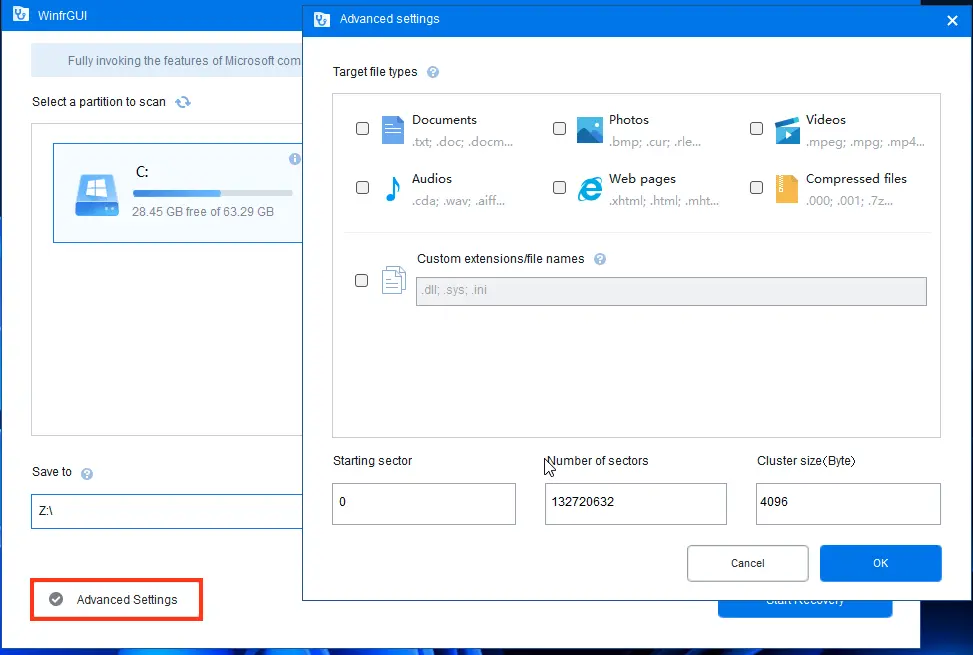Check the Custom extensions/file names checkbox

click(x=362, y=281)
